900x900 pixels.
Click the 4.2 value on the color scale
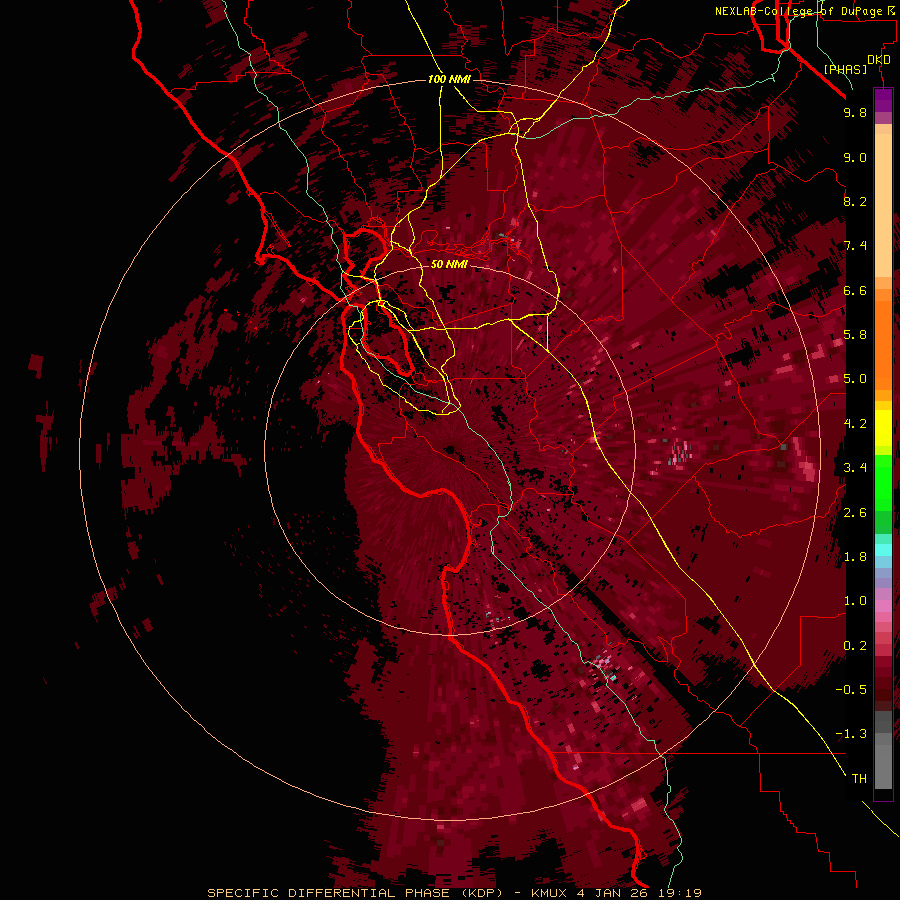click(855, 424)
